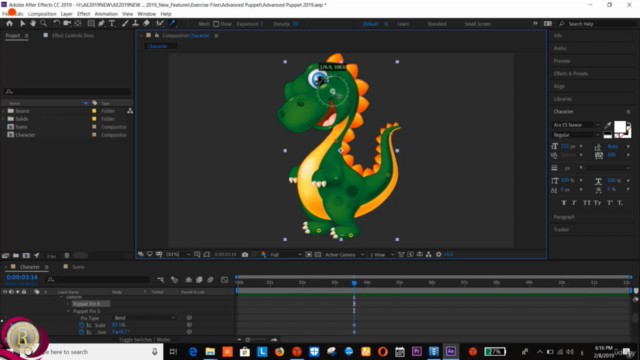Toggle transparency grid in composition viewer
Viewport: 640px width, 360px height.
[x=318, y=254]
